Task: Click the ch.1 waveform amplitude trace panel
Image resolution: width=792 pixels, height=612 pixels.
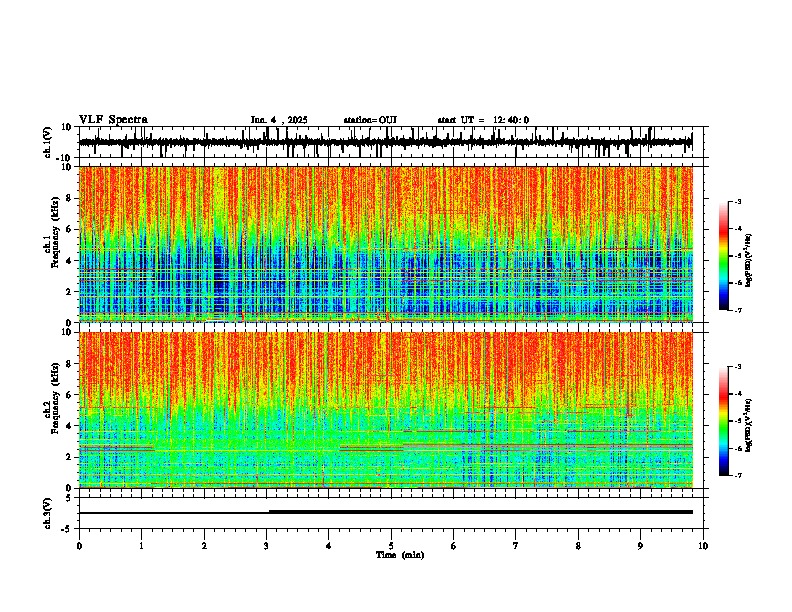Action: [x=391, y=142]
